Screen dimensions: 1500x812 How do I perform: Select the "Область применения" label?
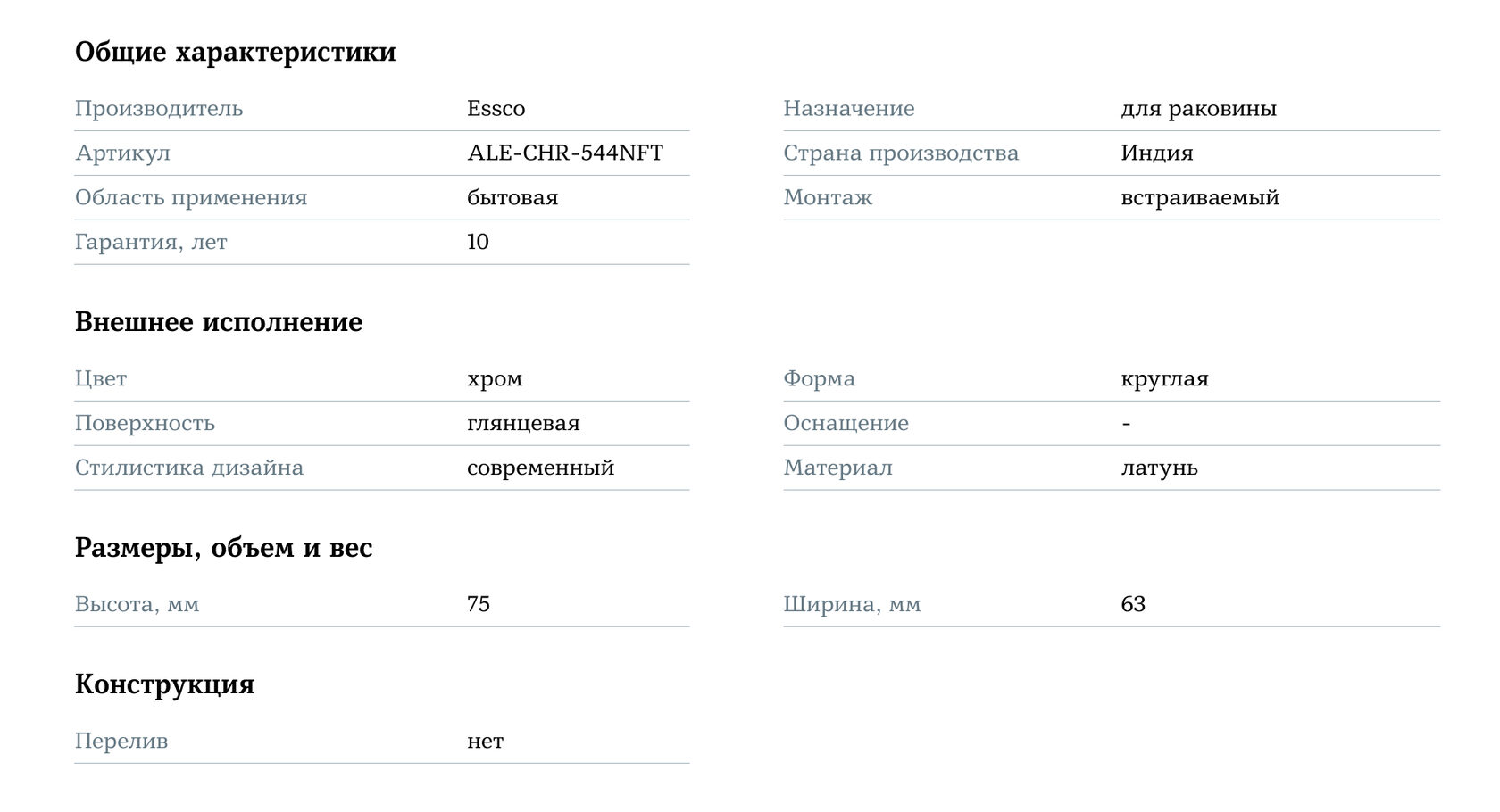(190, 198)
